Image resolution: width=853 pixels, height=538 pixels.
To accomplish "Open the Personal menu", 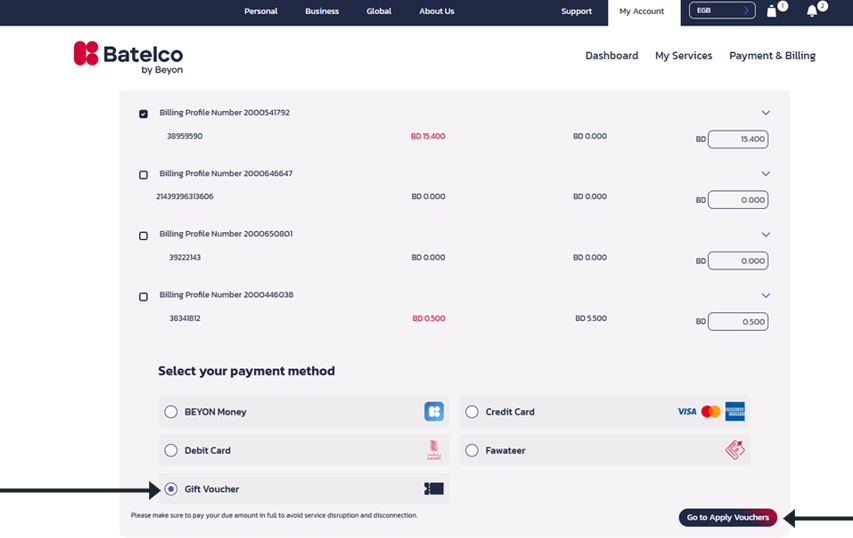I will coord(261,11).
